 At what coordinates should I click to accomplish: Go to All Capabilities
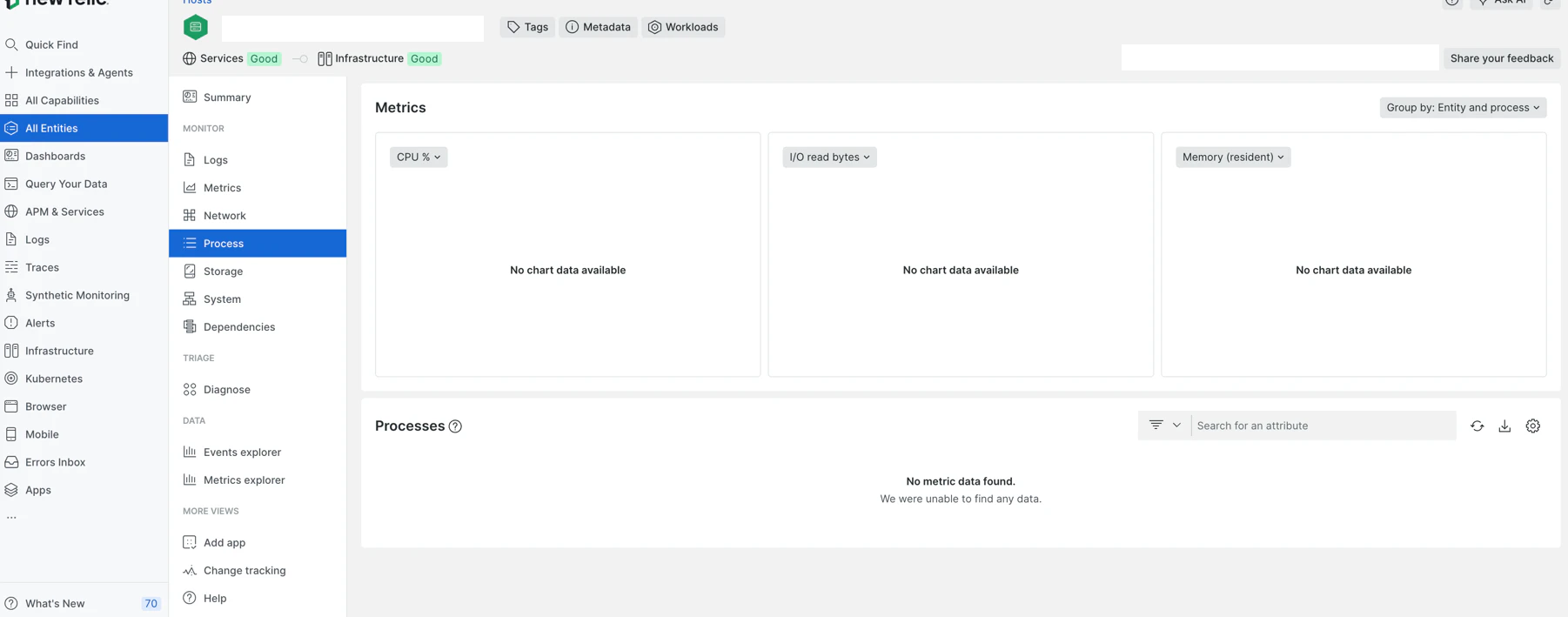(84, 100)
